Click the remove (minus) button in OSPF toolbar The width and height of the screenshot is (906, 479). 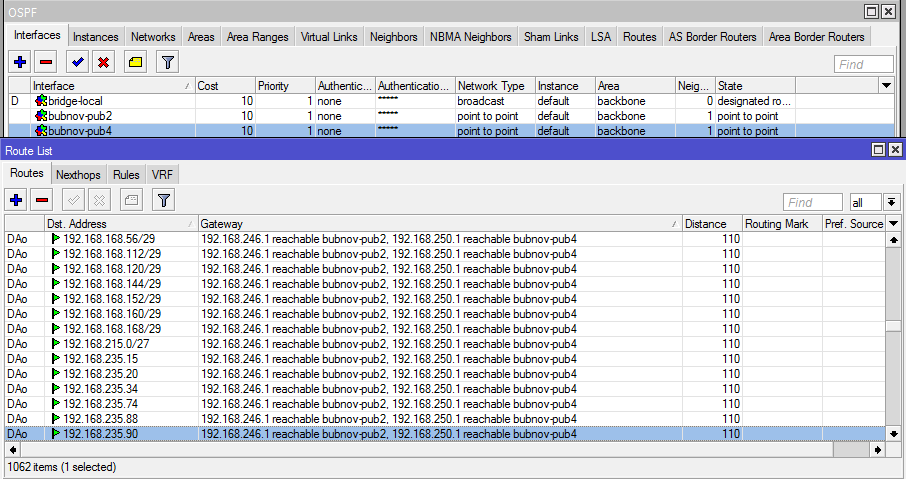pyautogui.click(x=46, y=63)
